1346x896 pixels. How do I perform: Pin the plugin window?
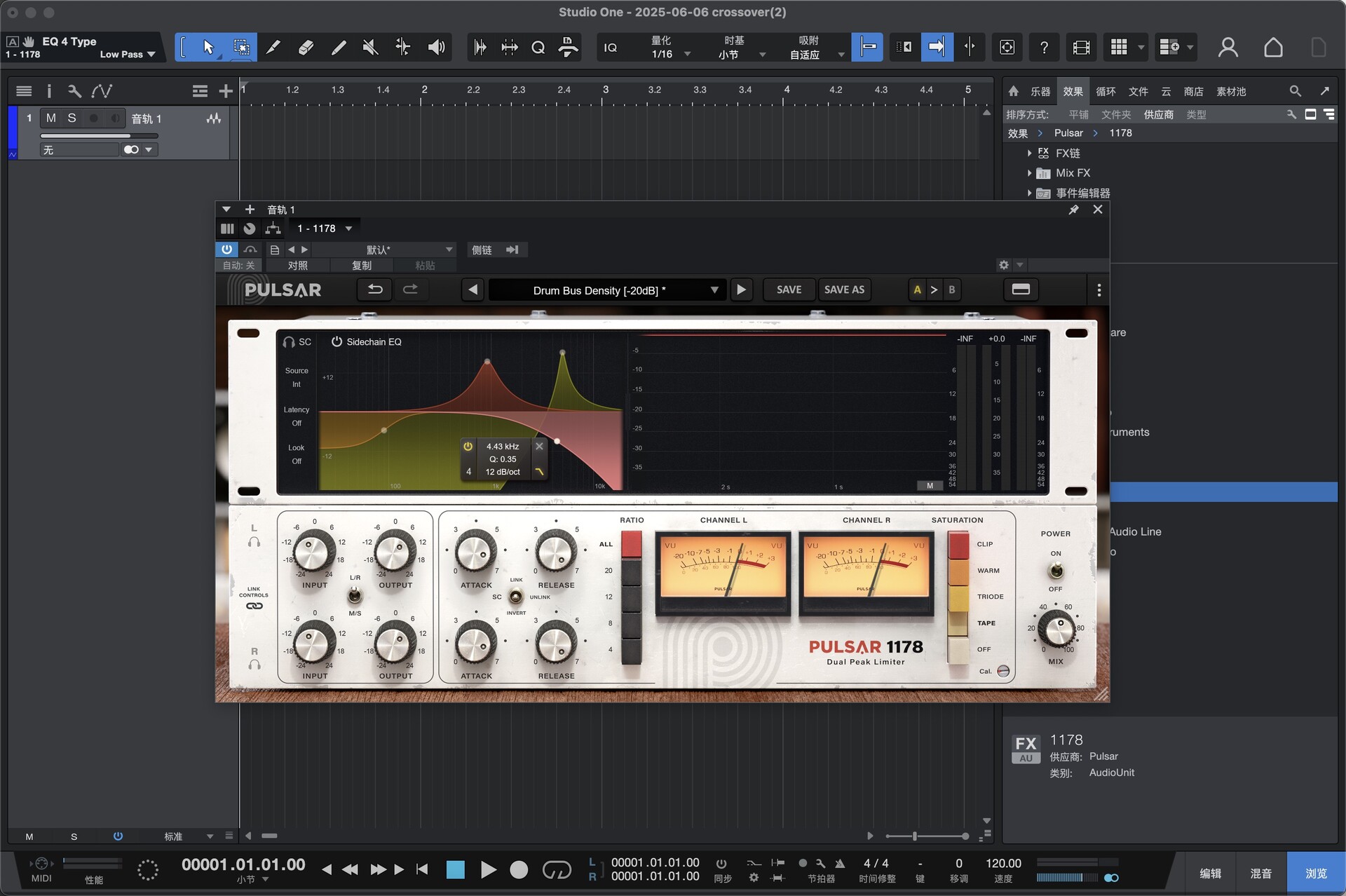(x=1073, y=210)
